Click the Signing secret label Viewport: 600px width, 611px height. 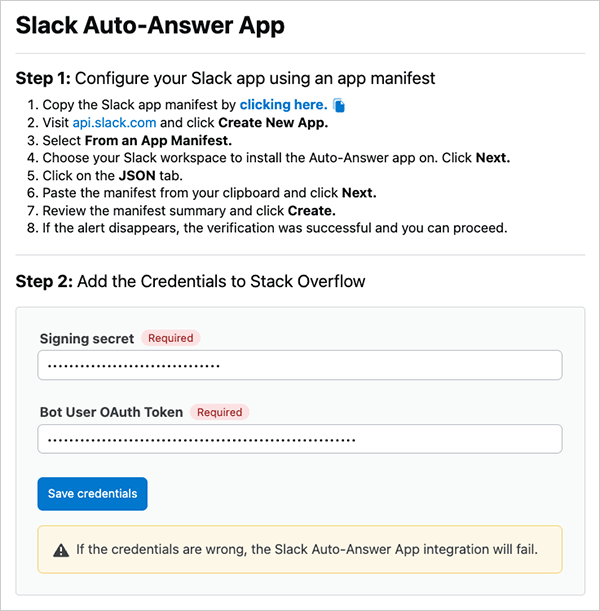point(87,339)
